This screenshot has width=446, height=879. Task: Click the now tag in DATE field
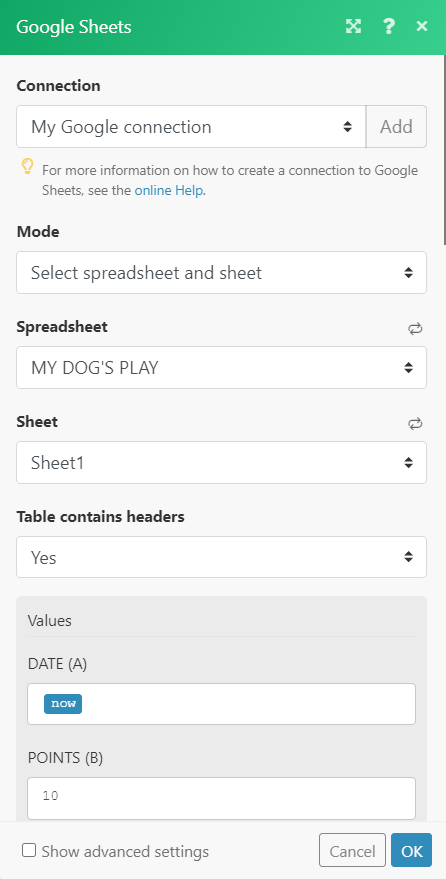[63, 704]
